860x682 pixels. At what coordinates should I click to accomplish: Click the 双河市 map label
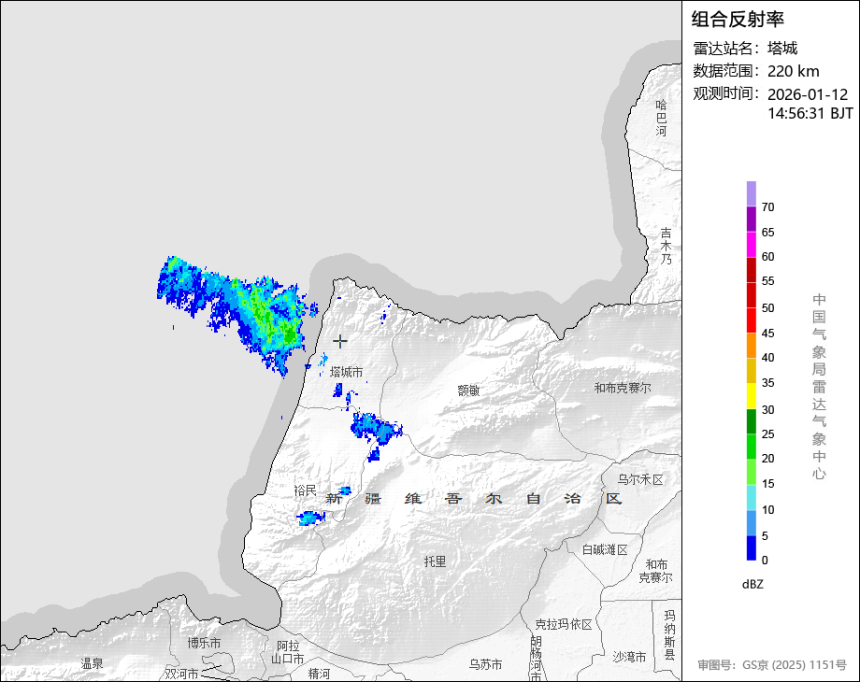click(182, 673)
